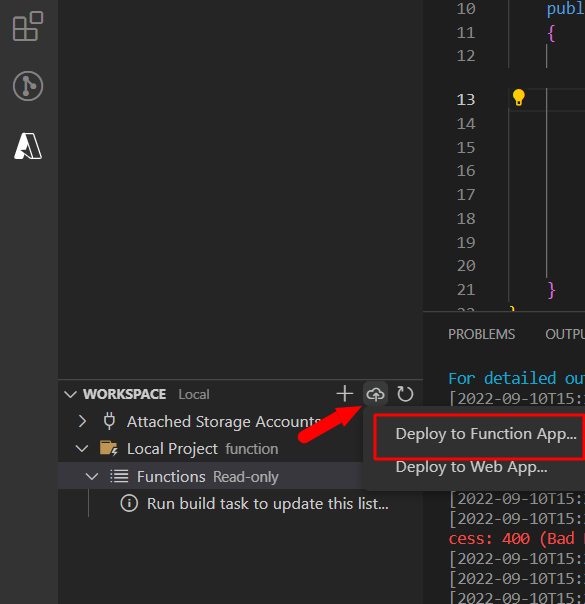Viewport: 585px width, 604px height.
Task: Click the WORKSPACE section title
Action: (124, 394)
